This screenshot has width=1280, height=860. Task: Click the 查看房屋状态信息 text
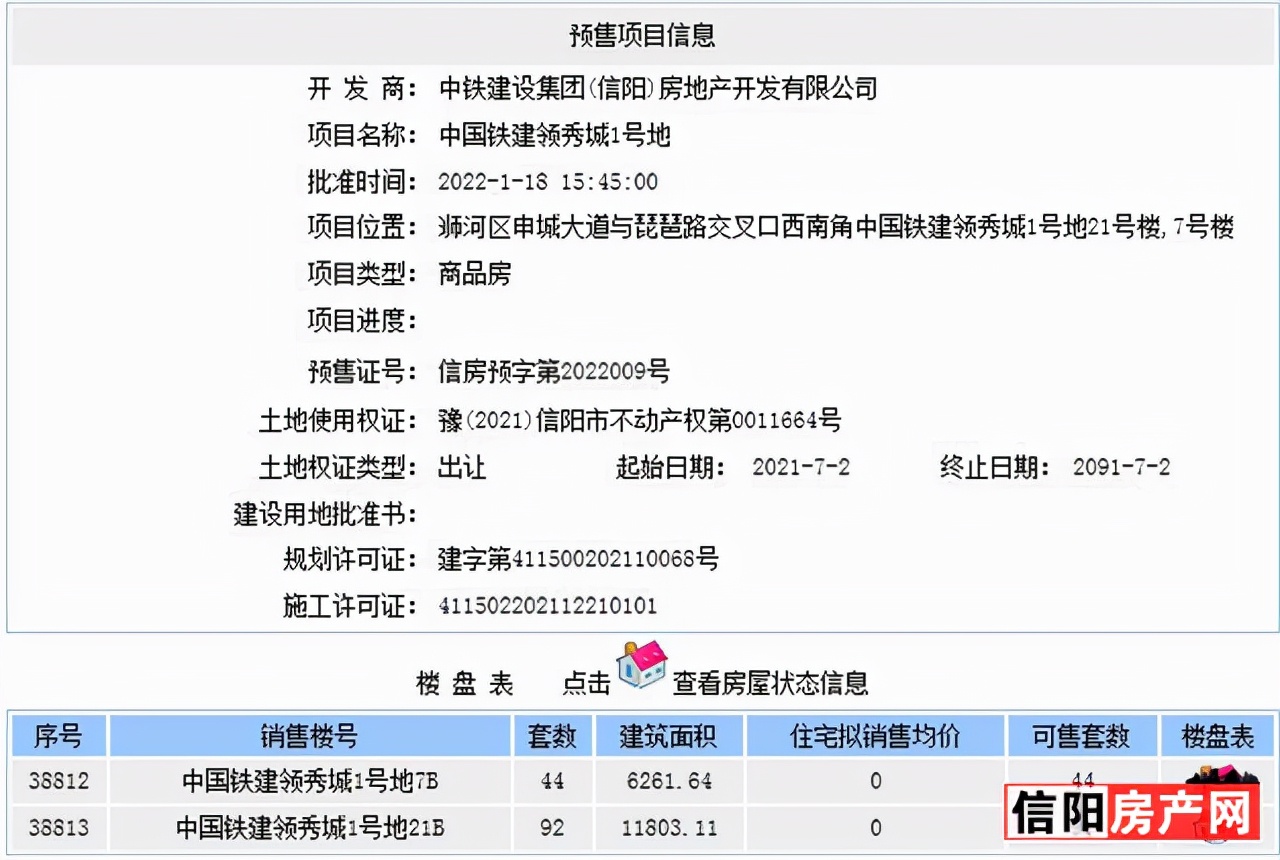tap(771, 683)
